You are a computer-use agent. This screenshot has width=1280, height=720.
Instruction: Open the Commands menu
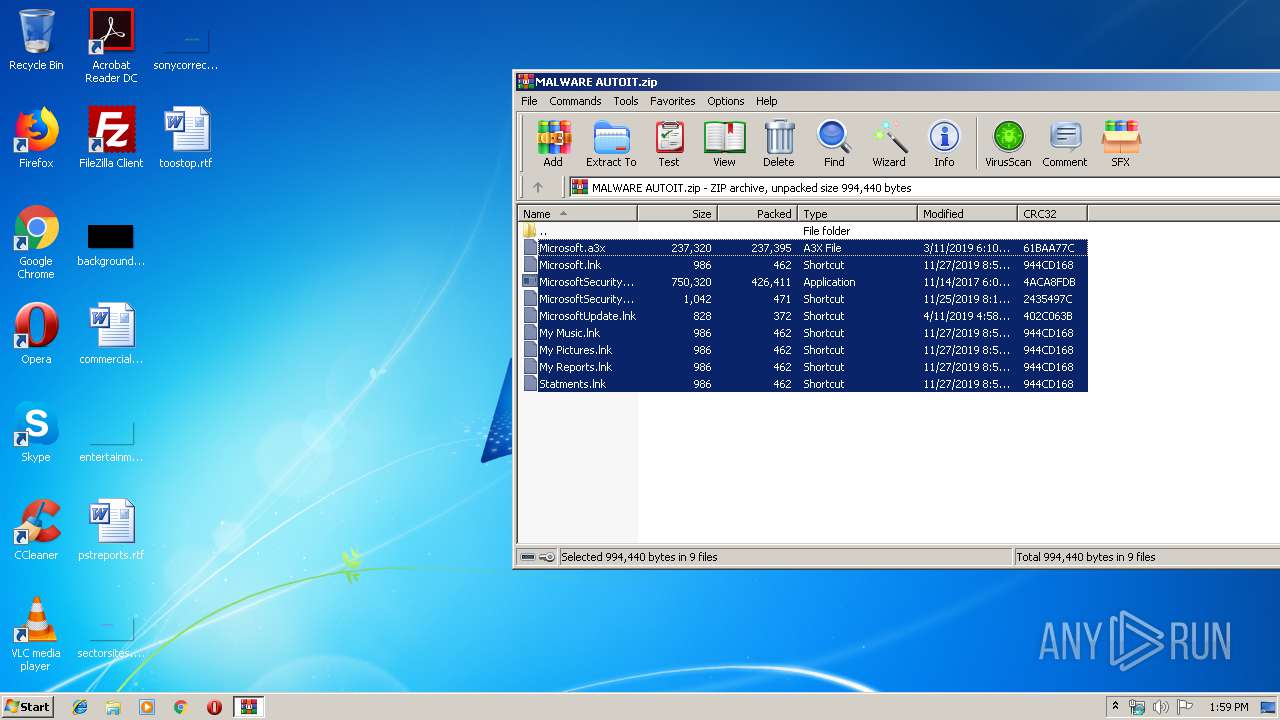point(575,101)
